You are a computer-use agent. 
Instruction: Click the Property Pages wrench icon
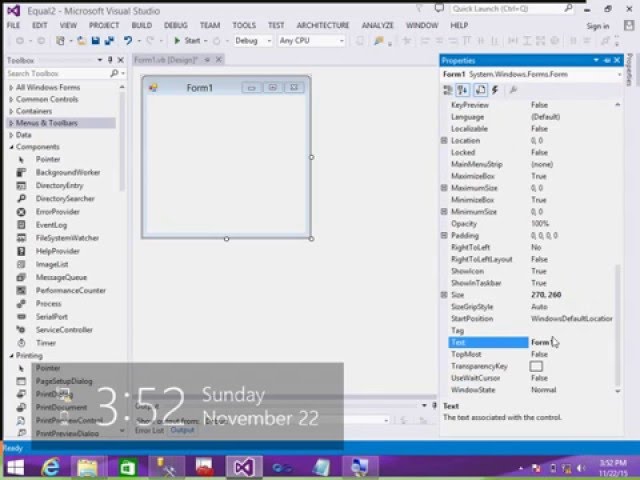coord(513,90)
